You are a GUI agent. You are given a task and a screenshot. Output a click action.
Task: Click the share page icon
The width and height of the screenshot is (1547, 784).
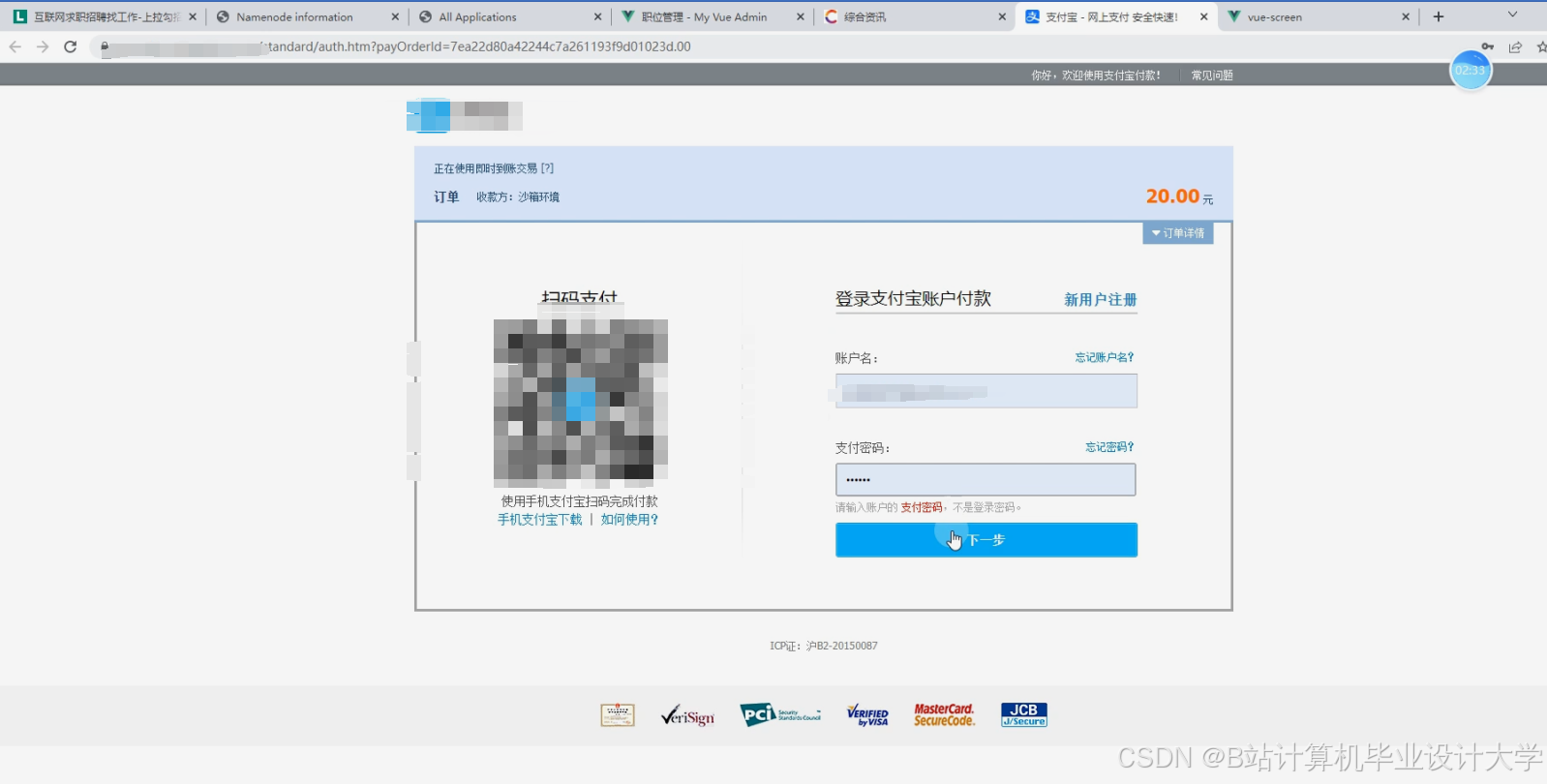(x=1515, y=46)
